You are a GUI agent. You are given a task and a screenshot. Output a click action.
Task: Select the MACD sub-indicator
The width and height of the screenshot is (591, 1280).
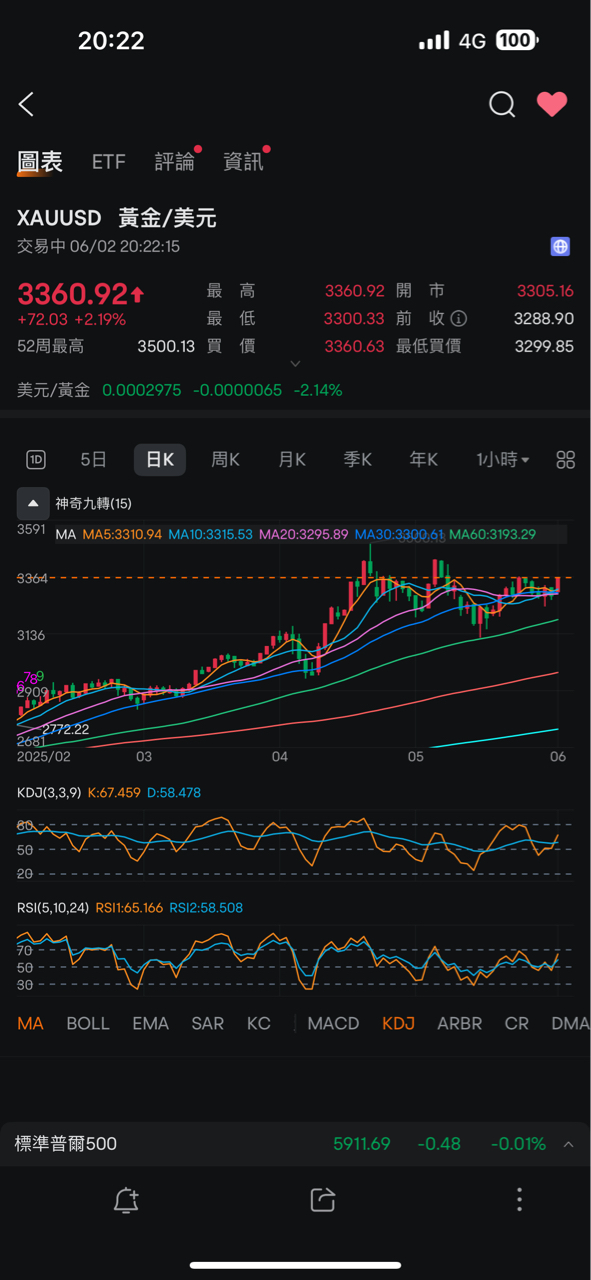[333, 1024]
